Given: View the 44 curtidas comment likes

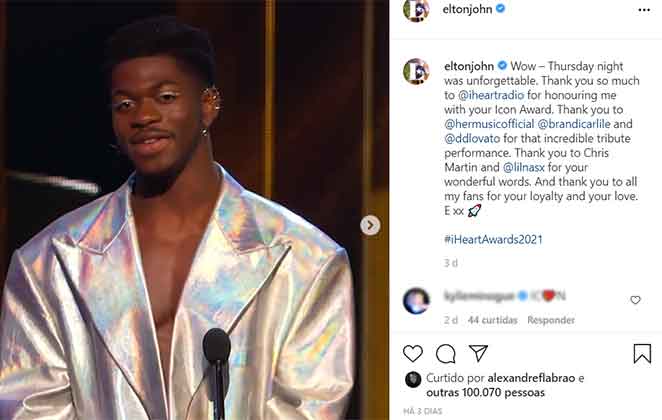Looking at the screenshot, I should pyautogui.click(x=493, y=320).
